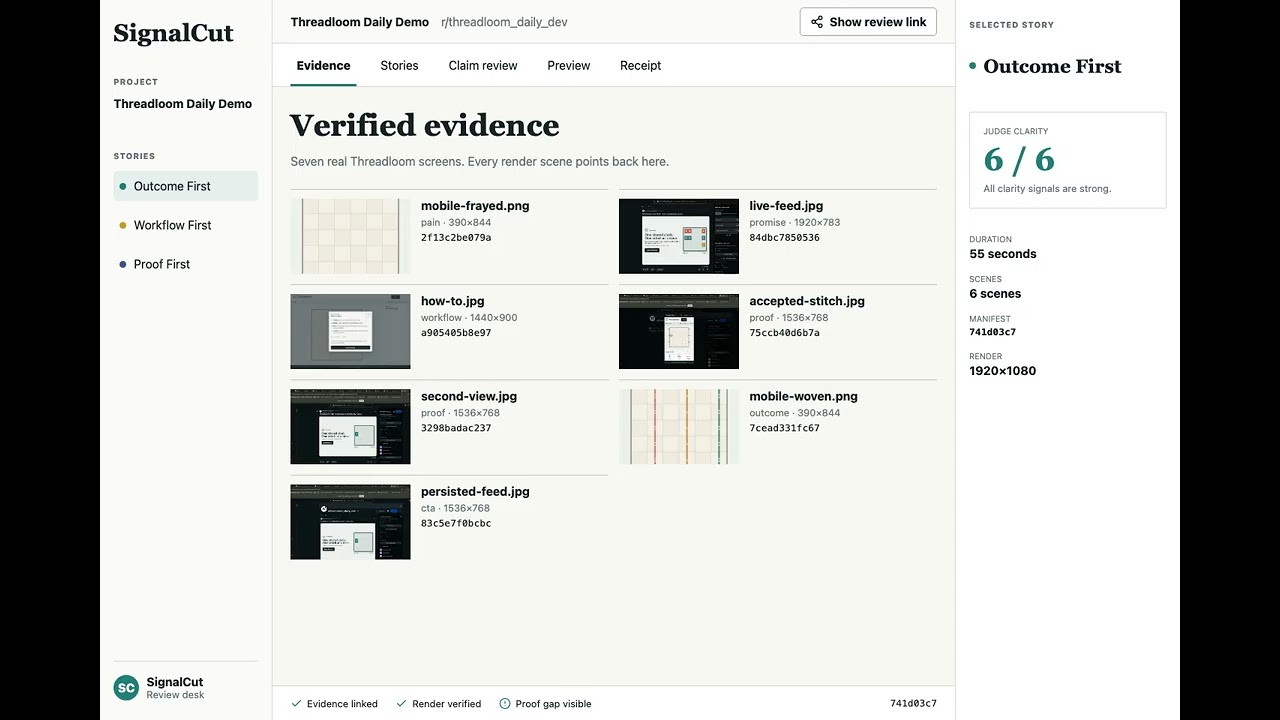The image size is (1280, 720).
Task: Open the mobile-woven.png thumbnail
Action: (x=679, y=427)
